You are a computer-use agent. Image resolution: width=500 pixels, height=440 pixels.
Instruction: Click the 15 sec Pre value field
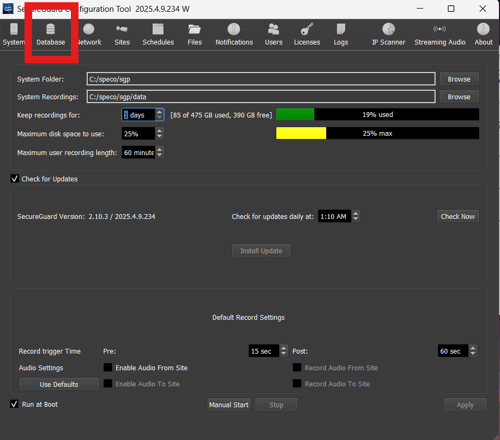264,351
